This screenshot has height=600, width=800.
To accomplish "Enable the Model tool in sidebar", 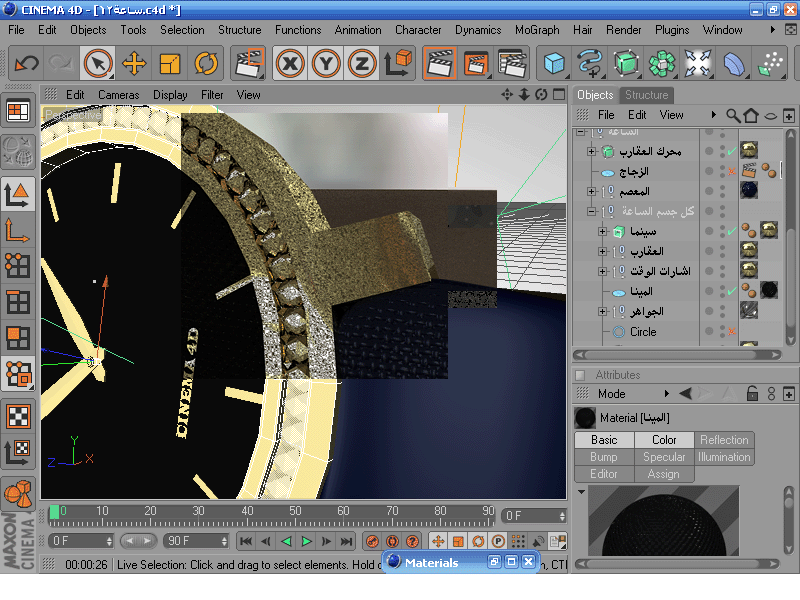I will 18,193.
